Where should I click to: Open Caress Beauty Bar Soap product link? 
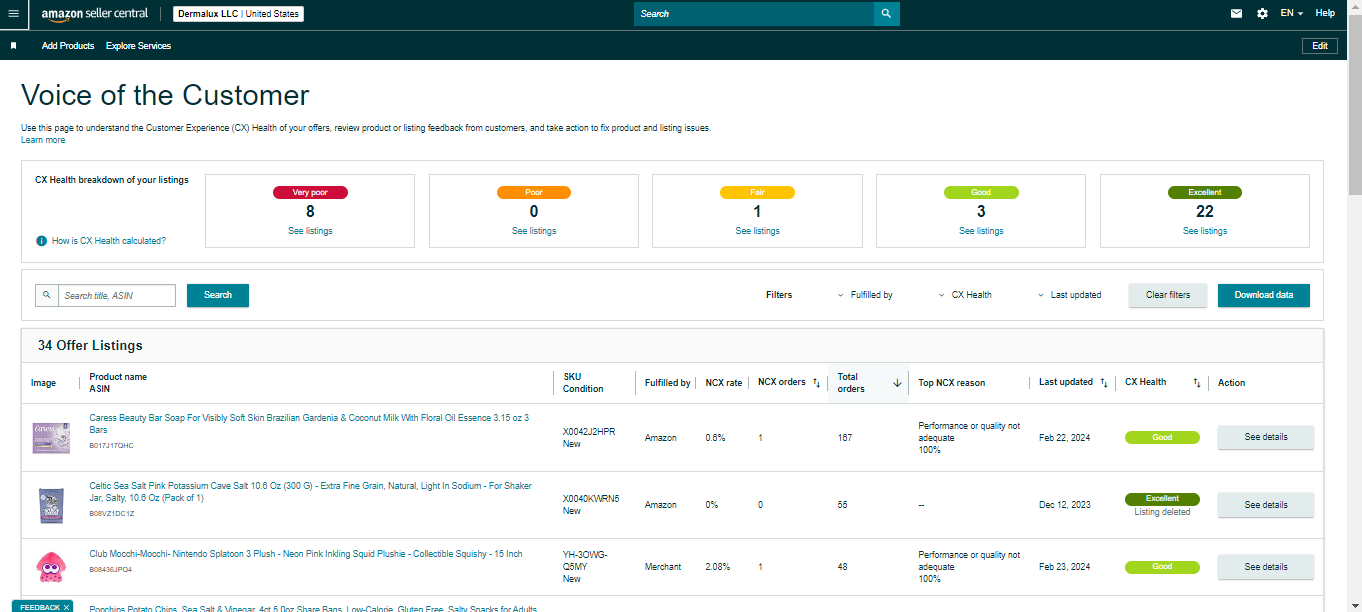[x=309, y=423]
